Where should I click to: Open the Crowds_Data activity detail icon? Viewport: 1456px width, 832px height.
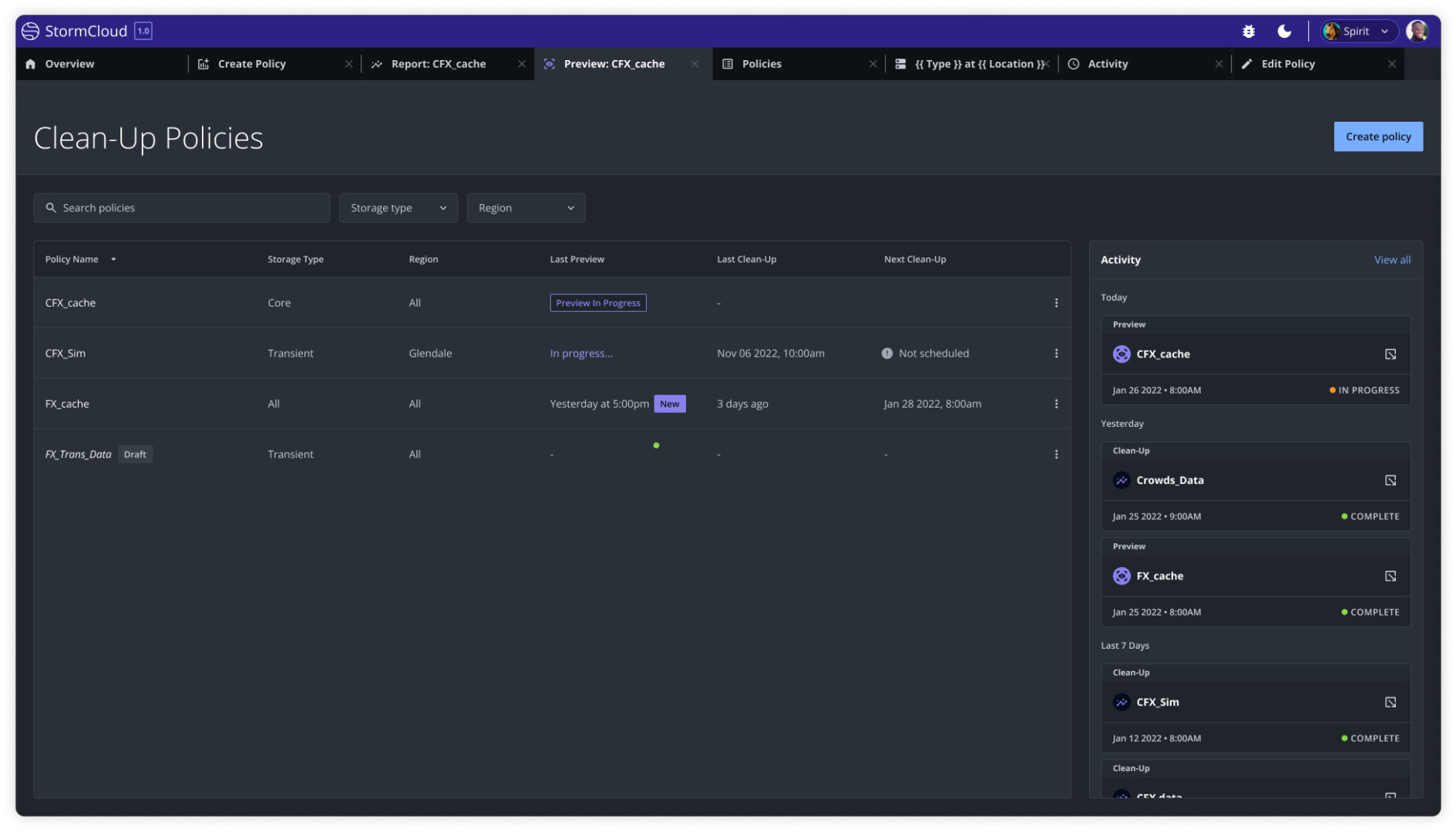pos(1390,481)
